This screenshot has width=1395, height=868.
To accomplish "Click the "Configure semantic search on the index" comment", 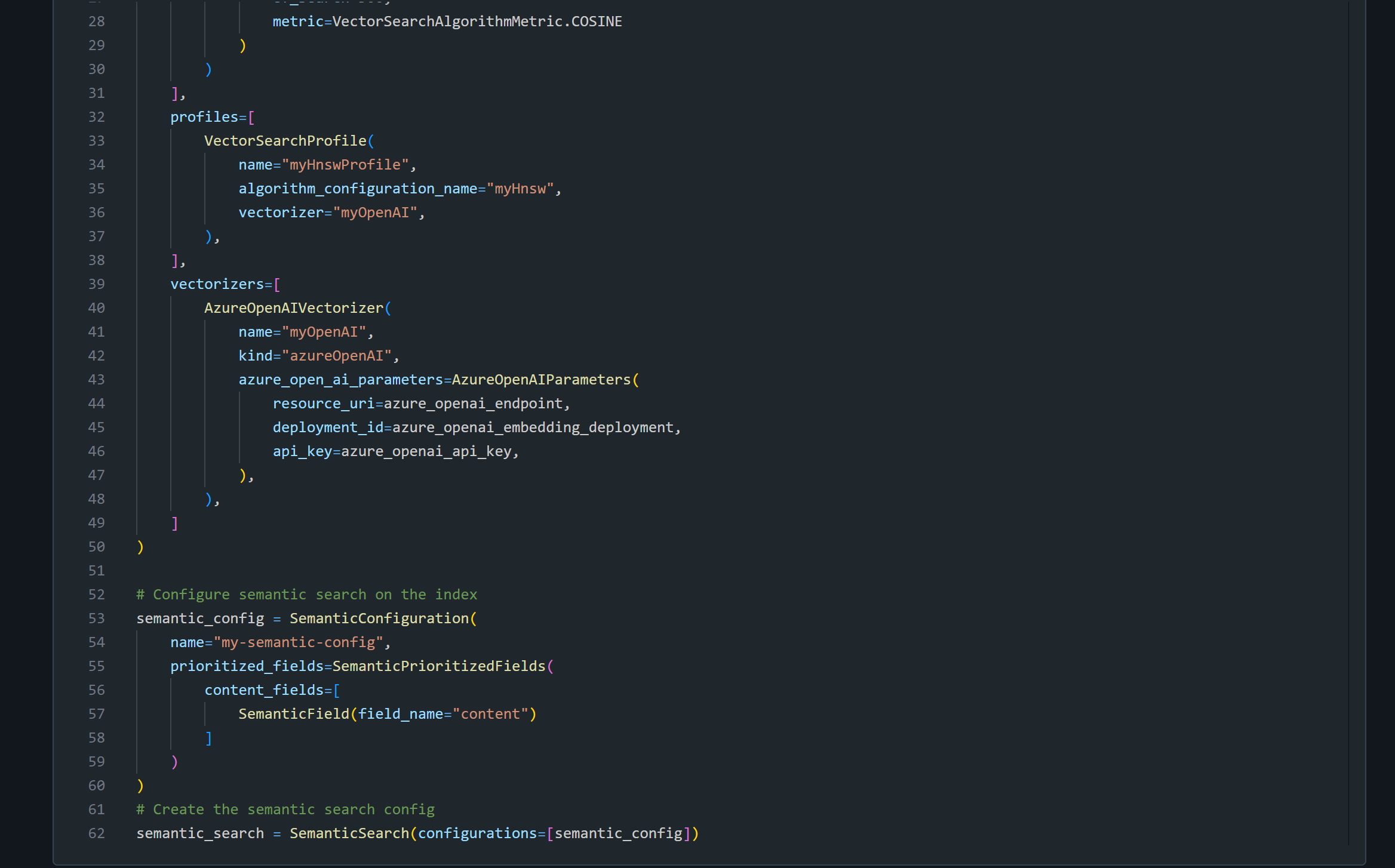I will (x=306, y=595).
